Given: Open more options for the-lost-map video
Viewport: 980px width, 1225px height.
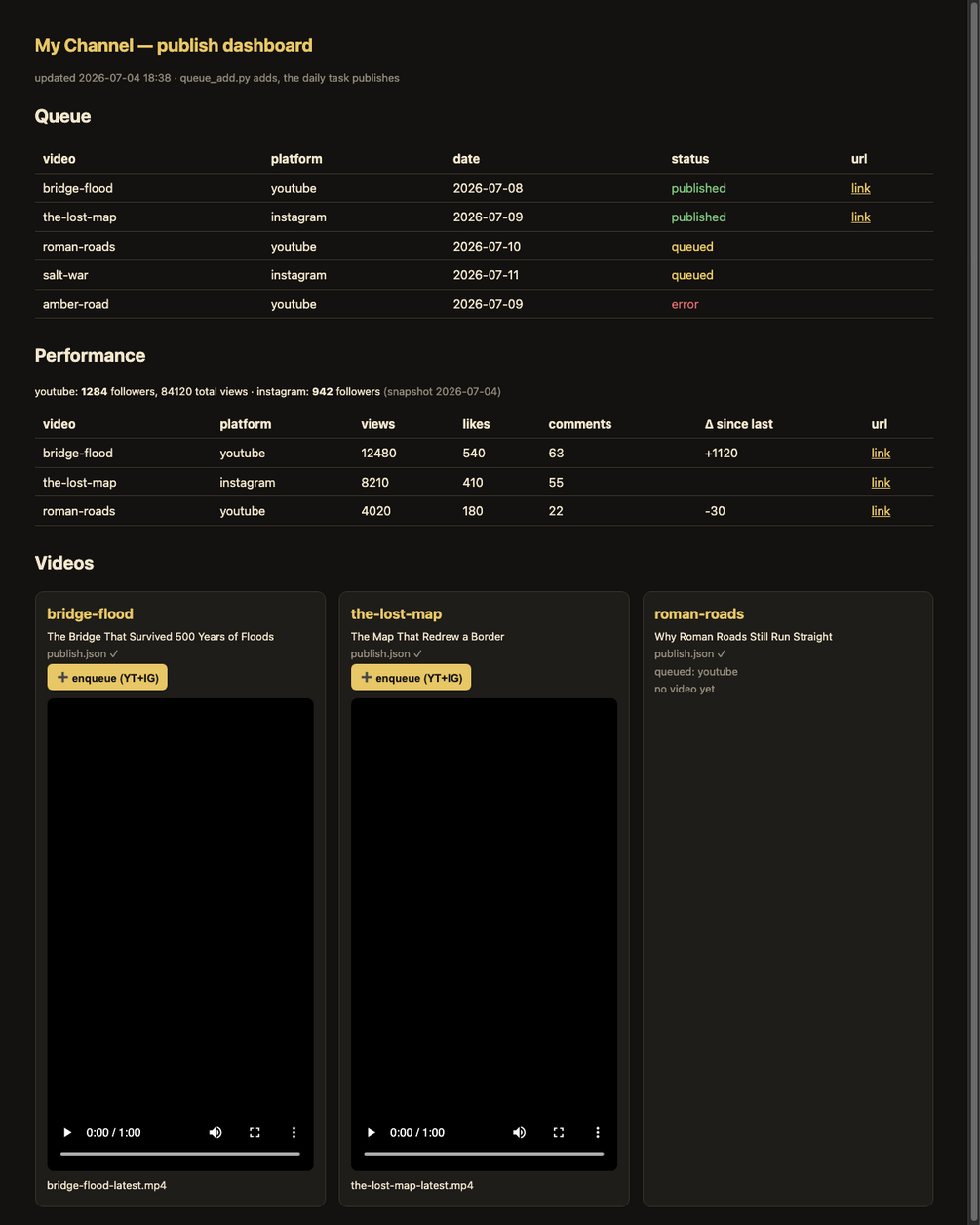Looking at the screenshot, I should coord(598,1132).
